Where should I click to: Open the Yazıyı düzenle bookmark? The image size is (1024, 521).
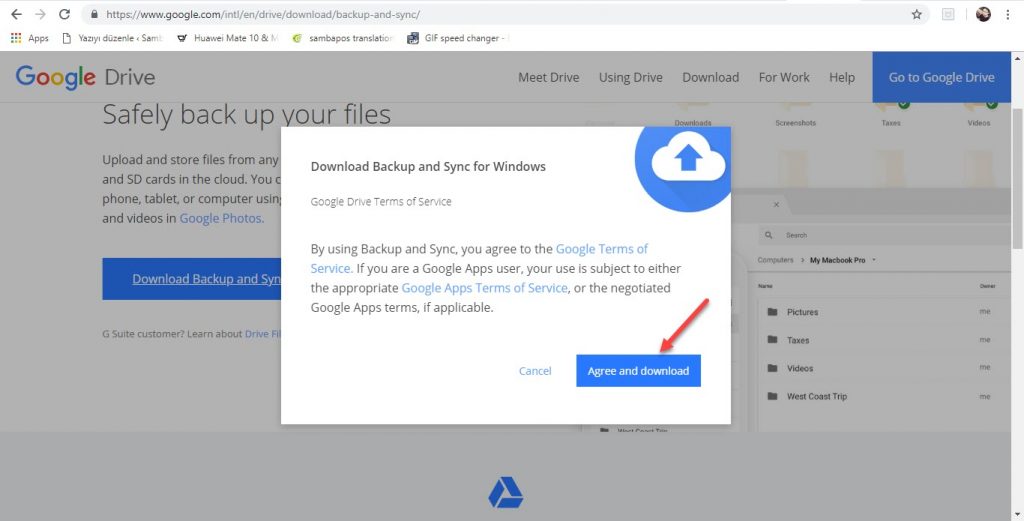click(112, 39)
